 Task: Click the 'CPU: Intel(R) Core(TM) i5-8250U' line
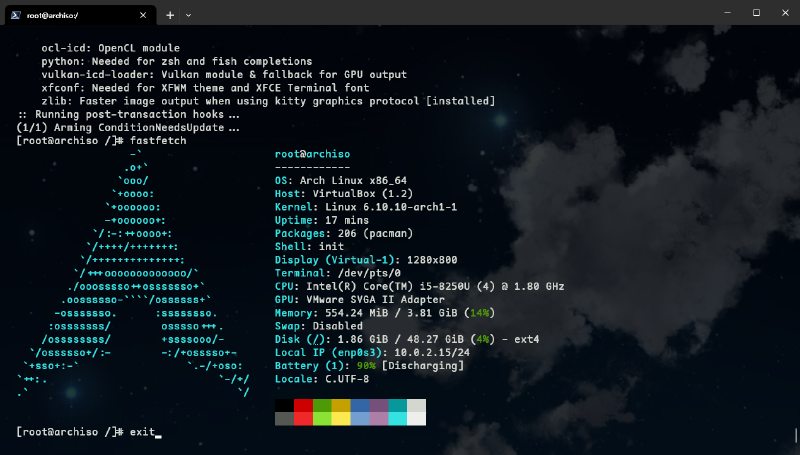point(419,287)
